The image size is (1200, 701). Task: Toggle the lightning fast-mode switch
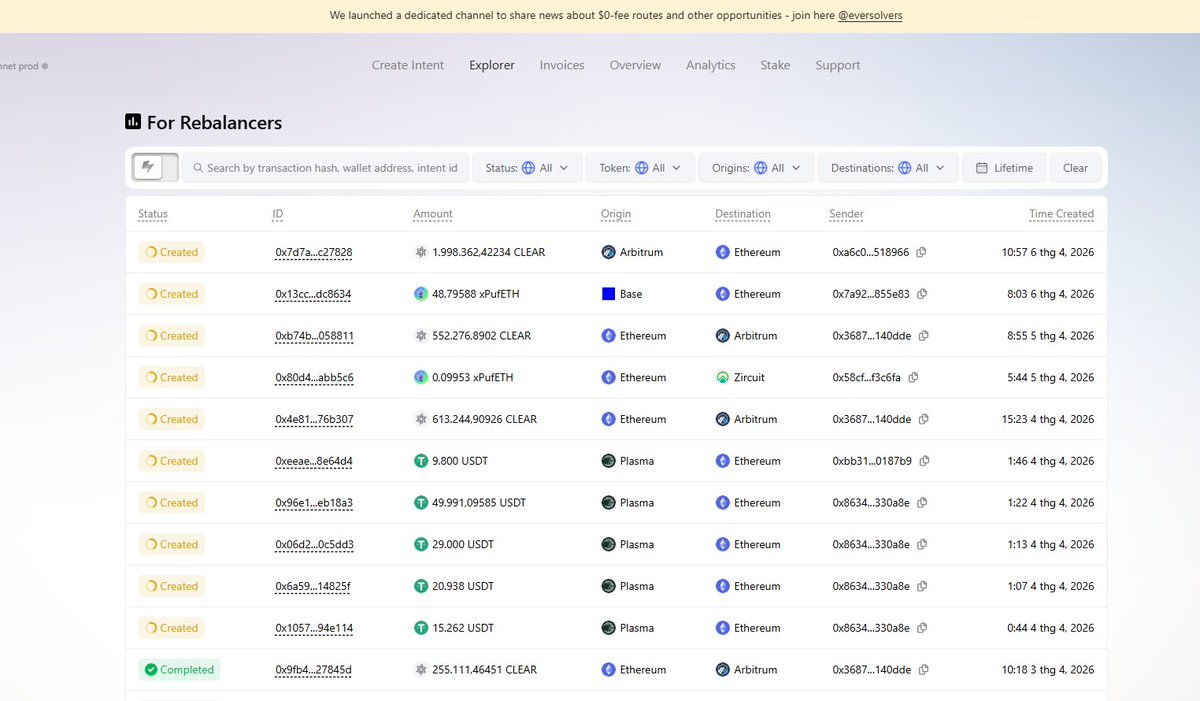(155, 168)
